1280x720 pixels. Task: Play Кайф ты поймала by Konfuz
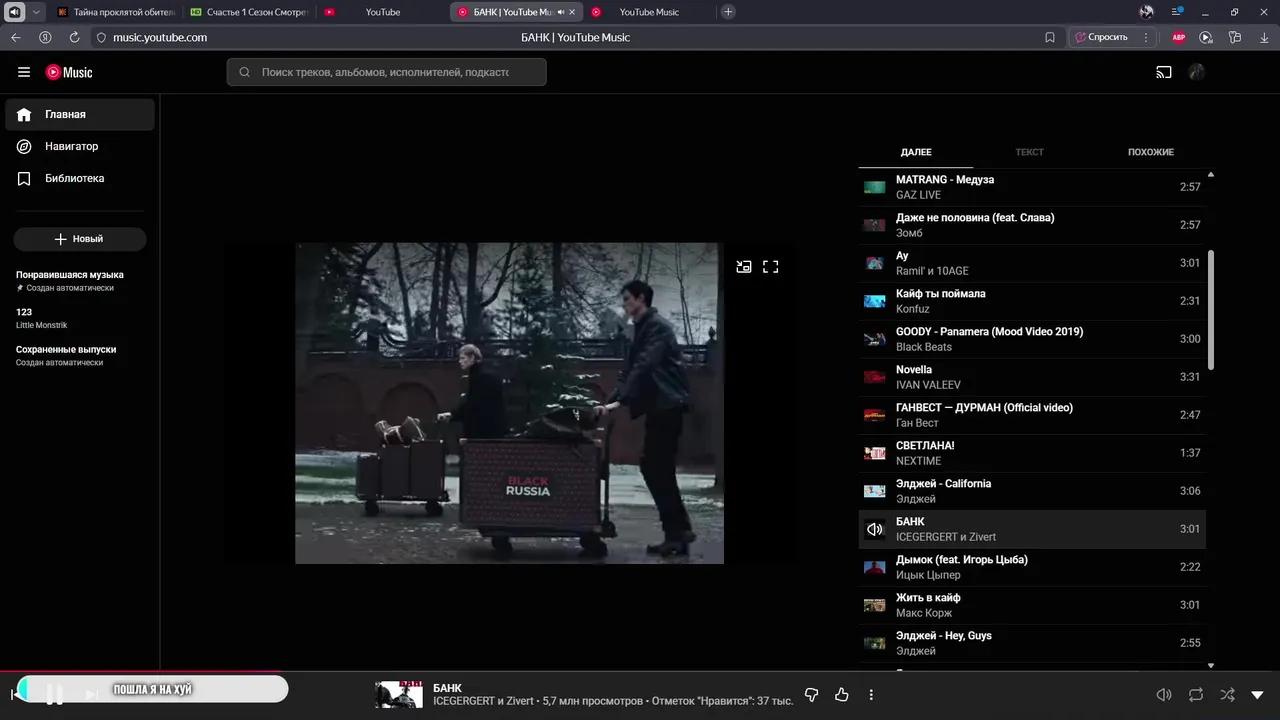(1032, 301)
